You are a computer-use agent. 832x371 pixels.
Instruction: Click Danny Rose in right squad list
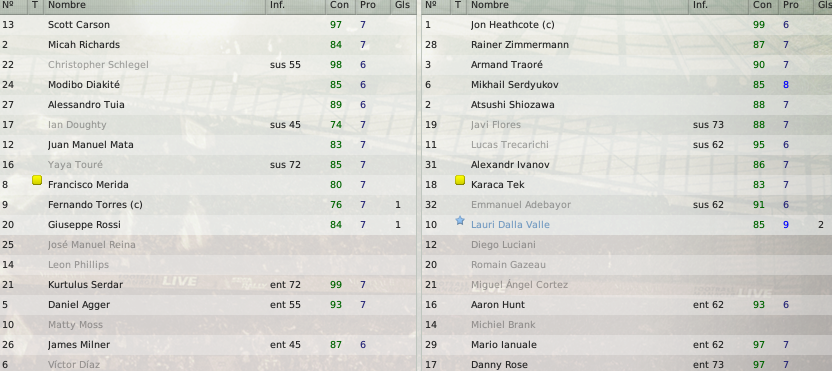(499, 365)
